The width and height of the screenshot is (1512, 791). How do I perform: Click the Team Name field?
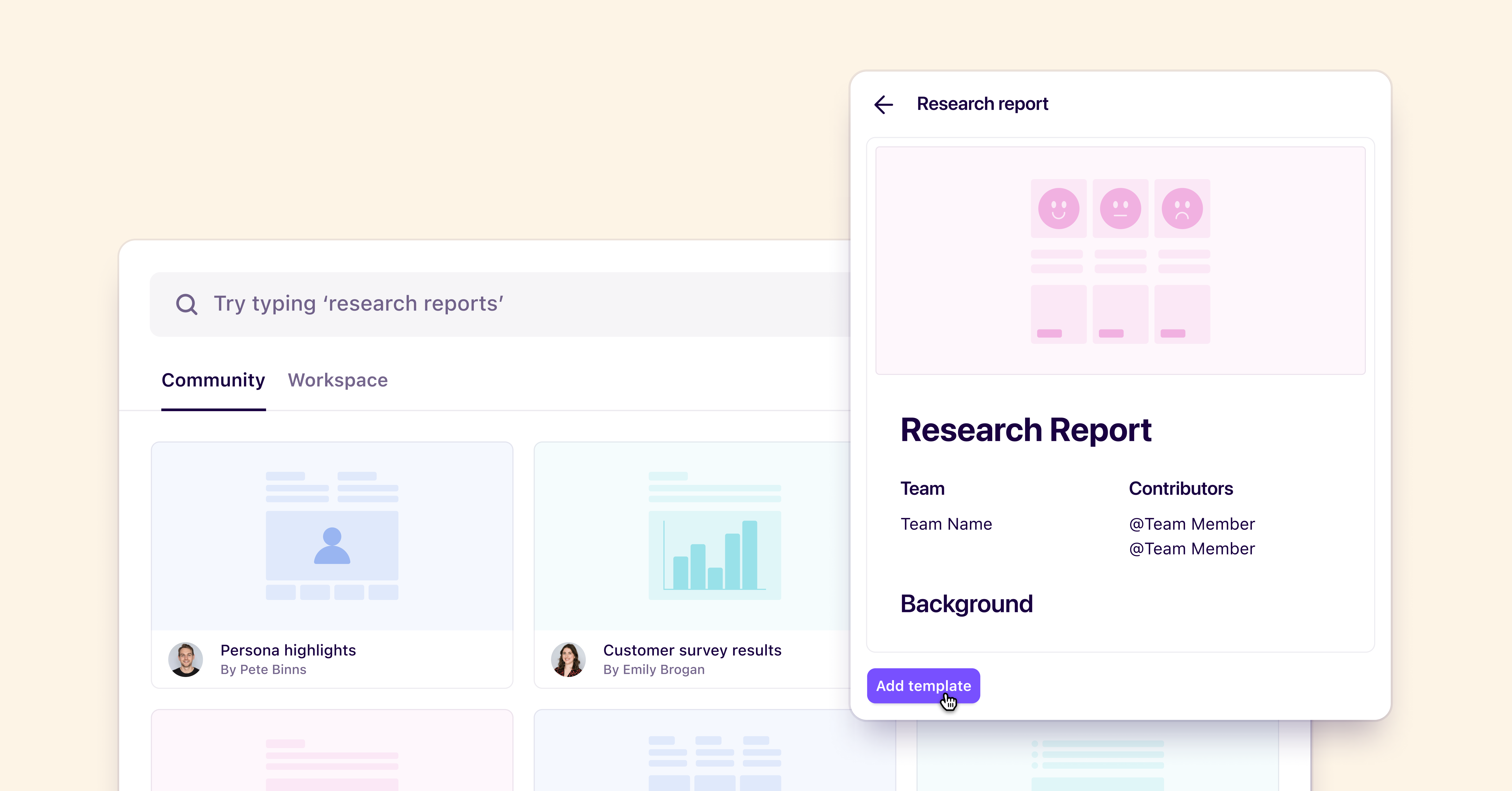(946, 524)
